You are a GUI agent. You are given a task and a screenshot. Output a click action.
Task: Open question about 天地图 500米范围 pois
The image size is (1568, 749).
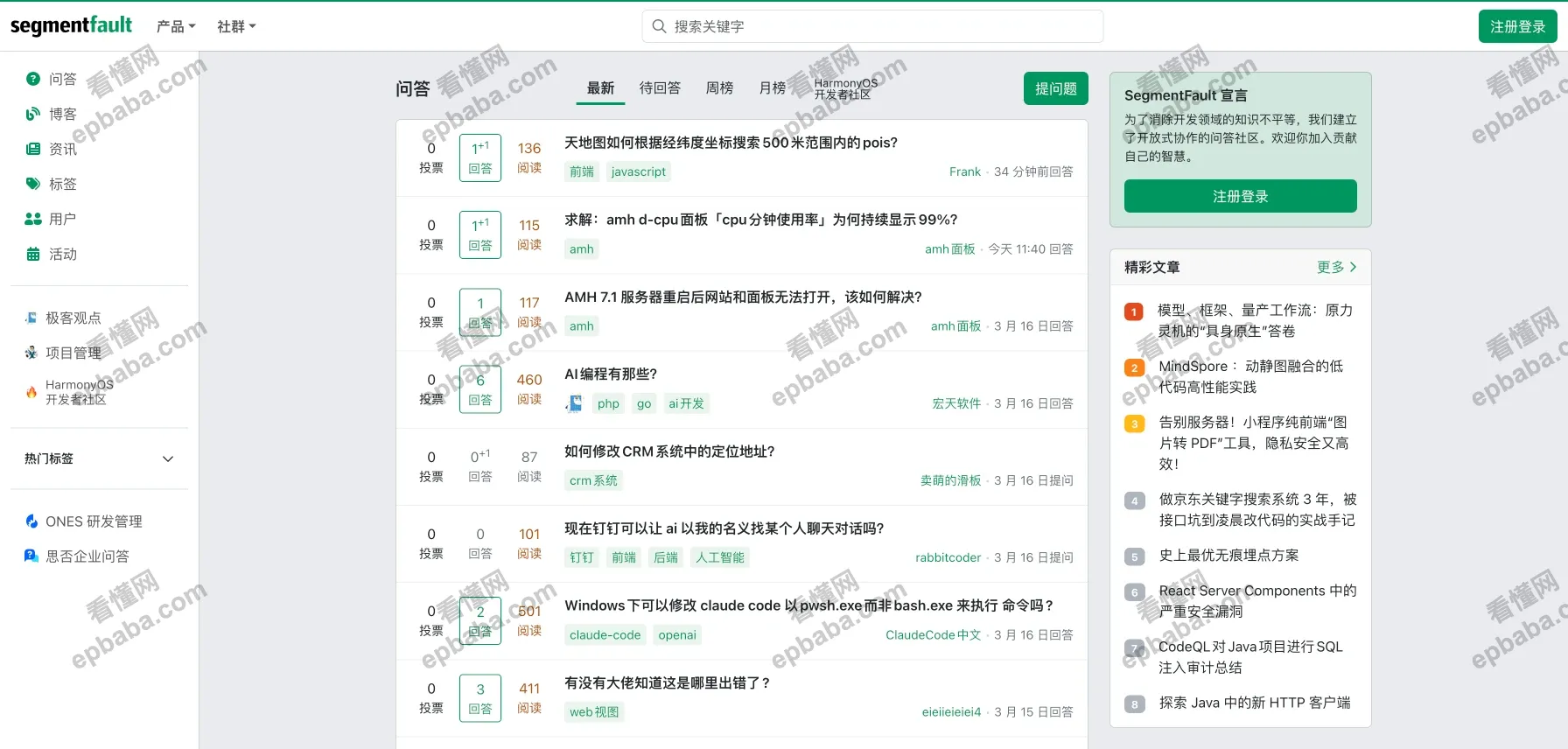click(731, 143)
